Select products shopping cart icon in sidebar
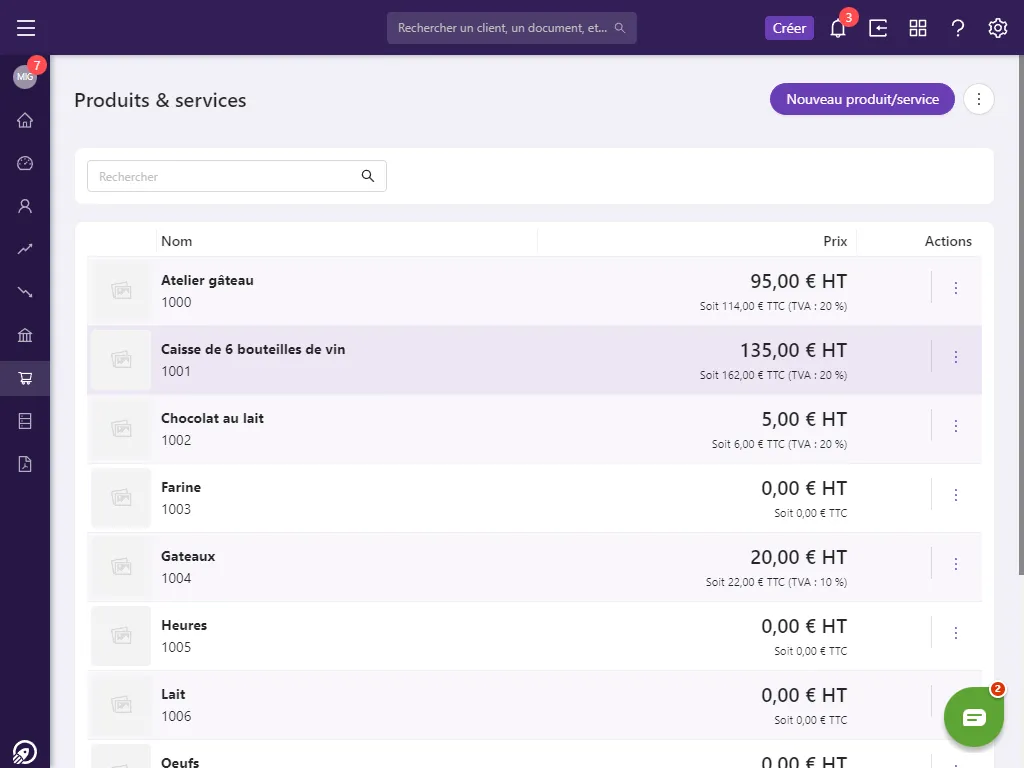The height and width of the screenshot is (768, 1024). [x=25, y=378]
